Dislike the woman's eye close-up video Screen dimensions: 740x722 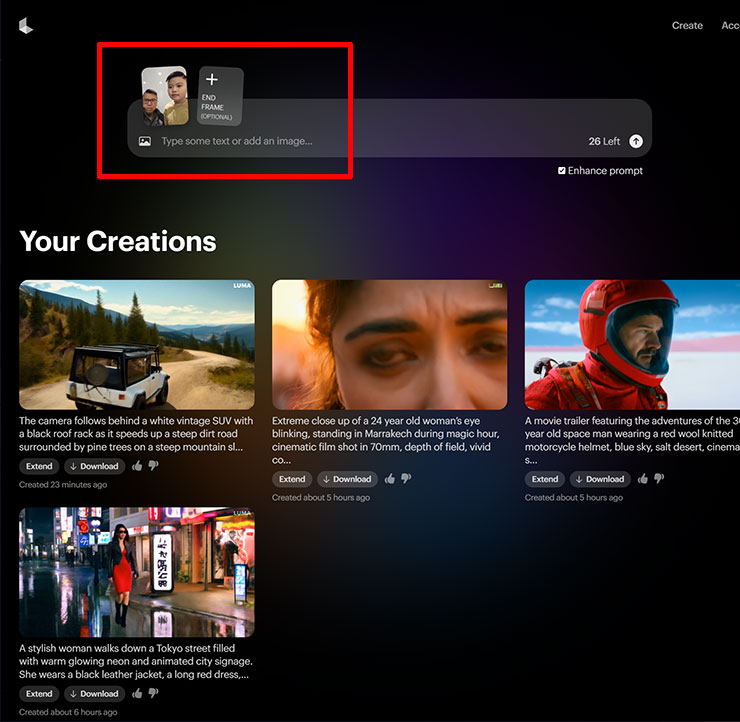(406, 479)
